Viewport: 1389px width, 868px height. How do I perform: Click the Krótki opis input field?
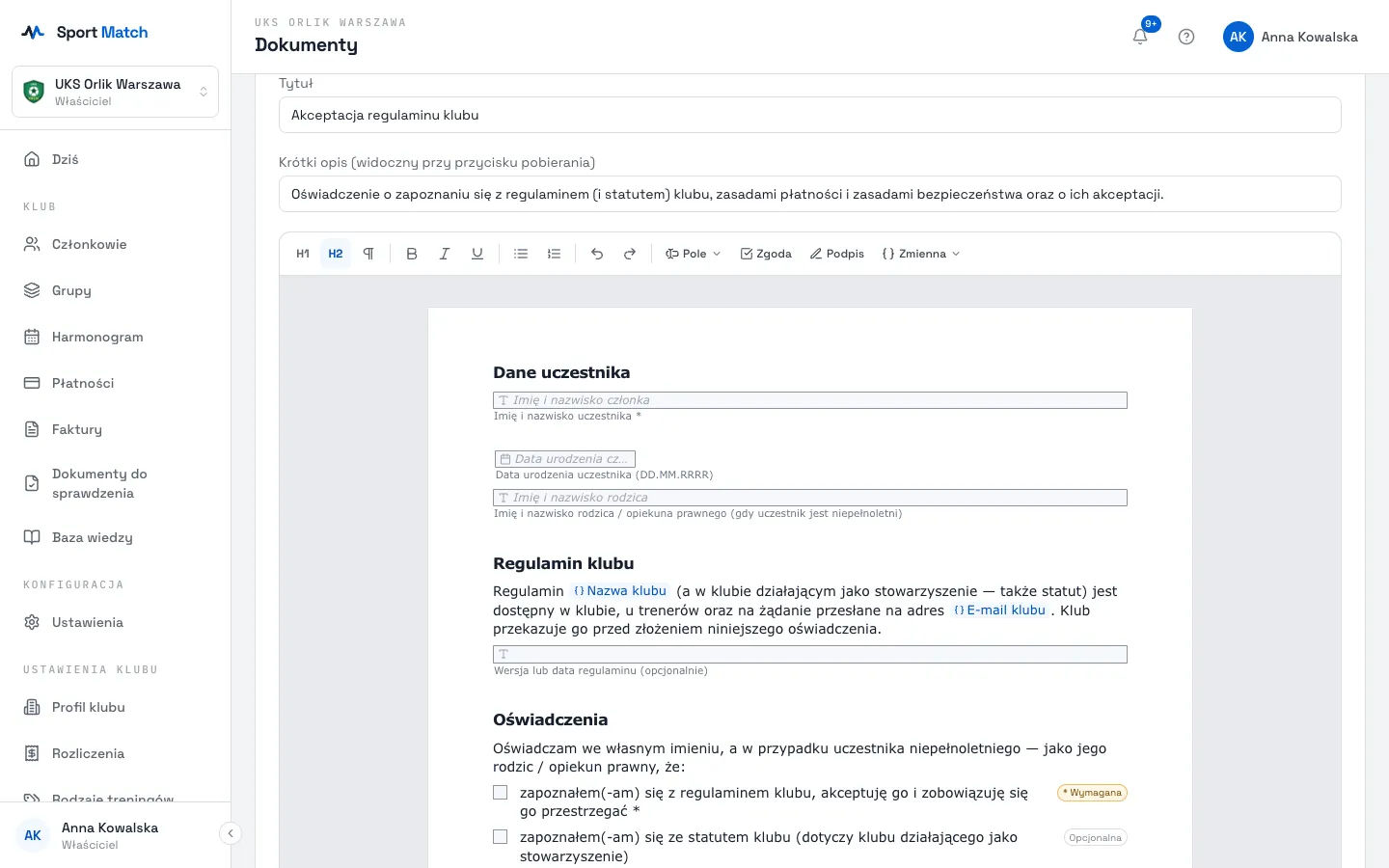(810, 194)
